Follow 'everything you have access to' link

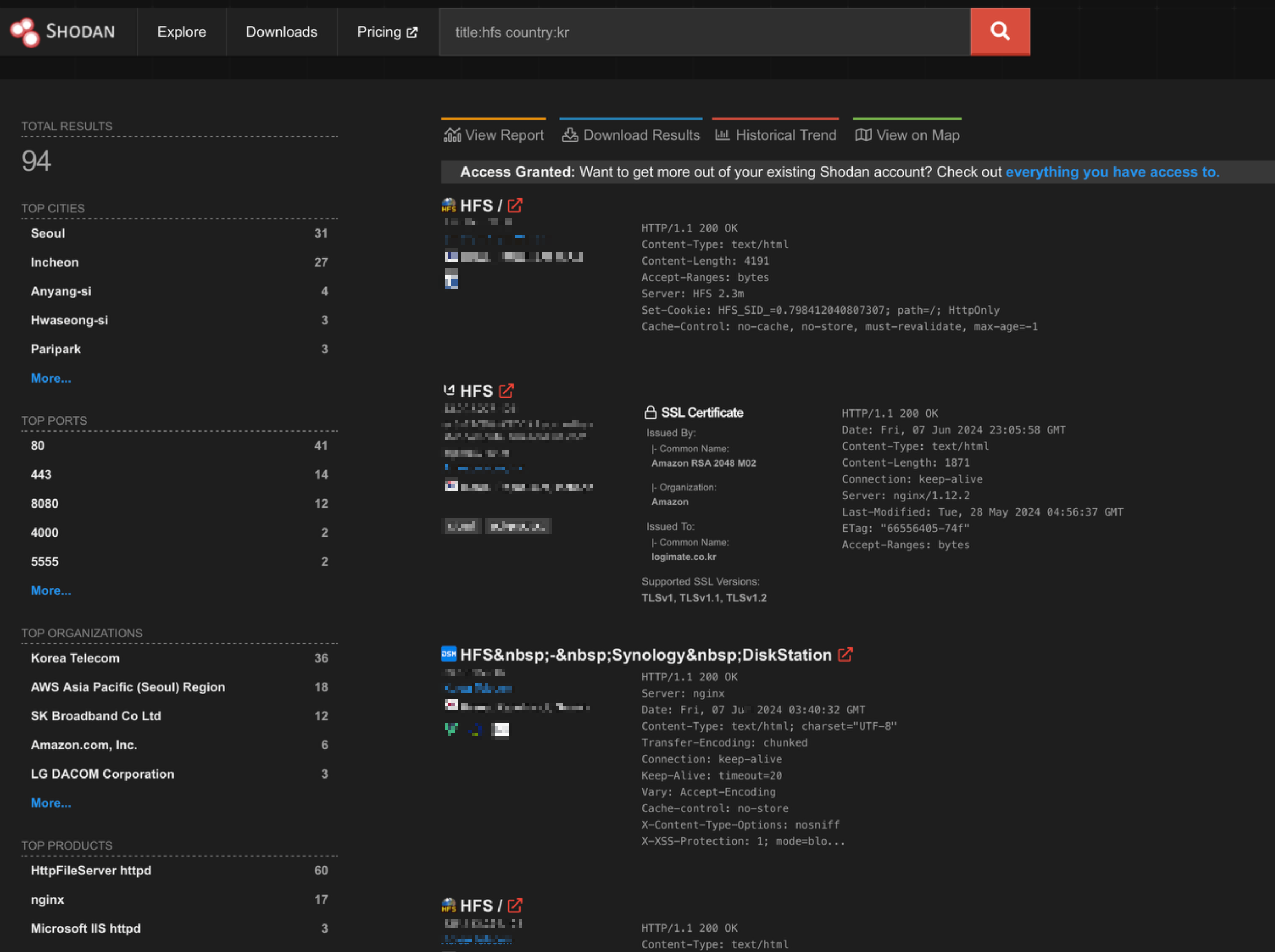(x=1112, y=172)
